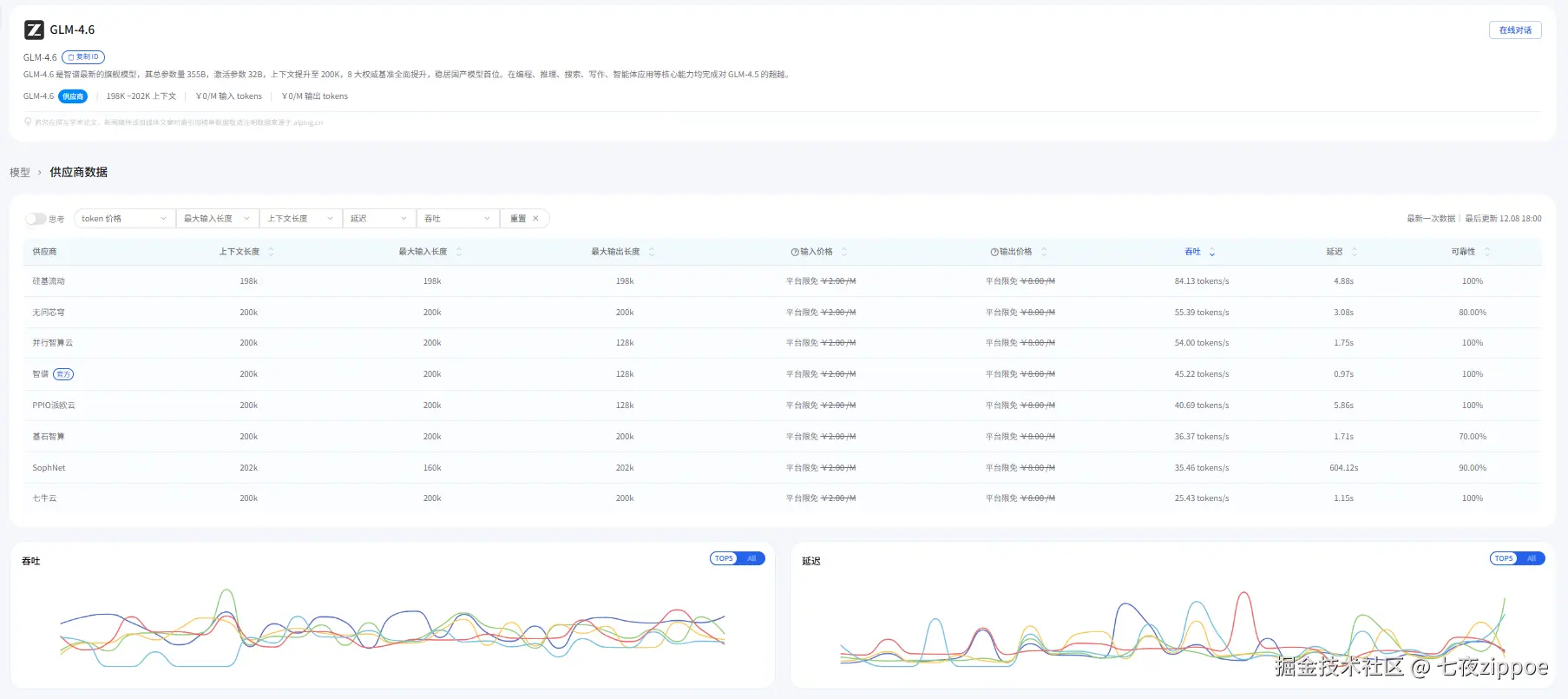Open the 延迟 filter dropdown
Image resolution: width=1568 pixels, height=699 pixels.
point(379,219)
